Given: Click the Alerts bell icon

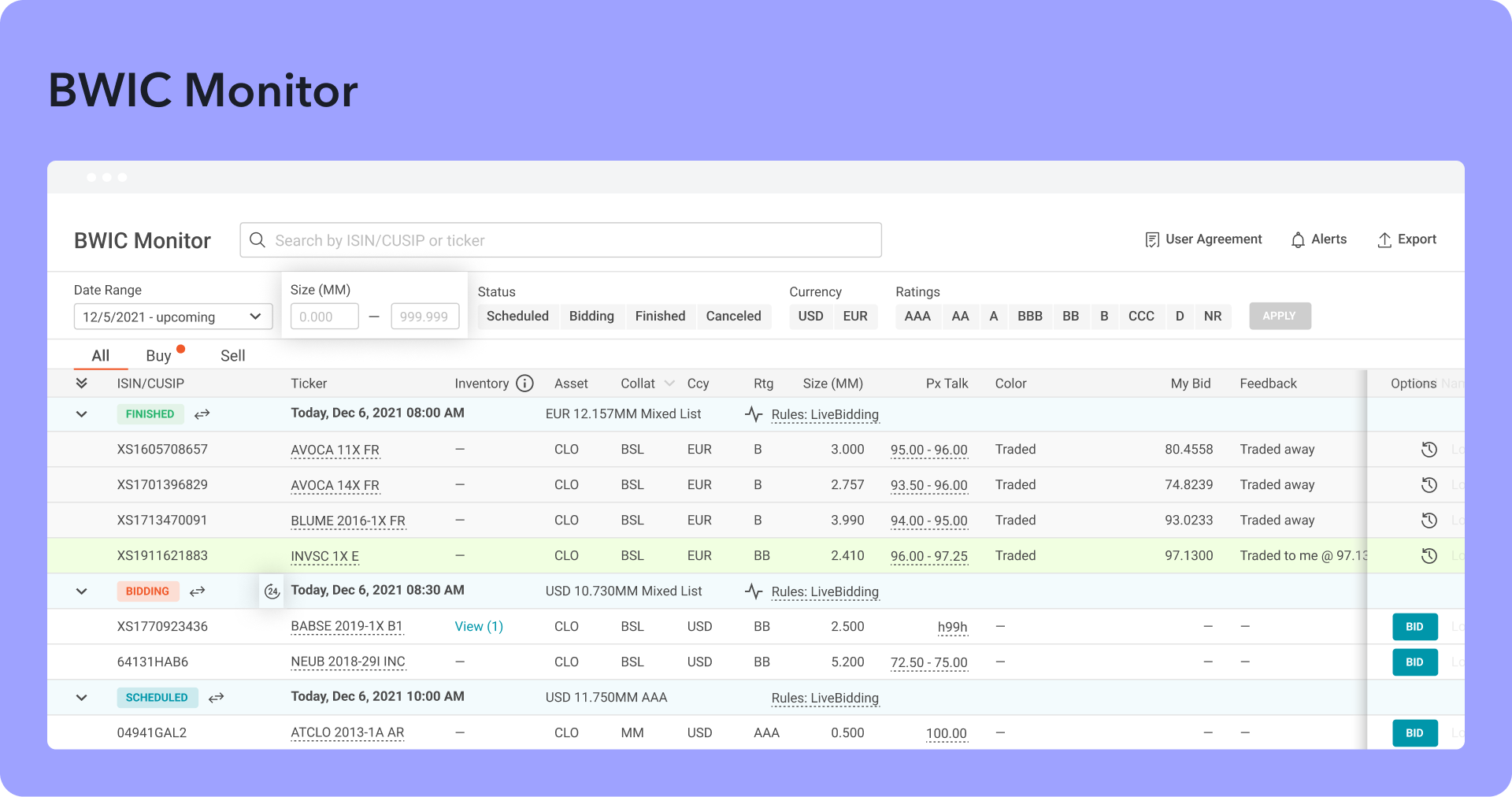Looking at the screenshot, I should point(1298,240).
